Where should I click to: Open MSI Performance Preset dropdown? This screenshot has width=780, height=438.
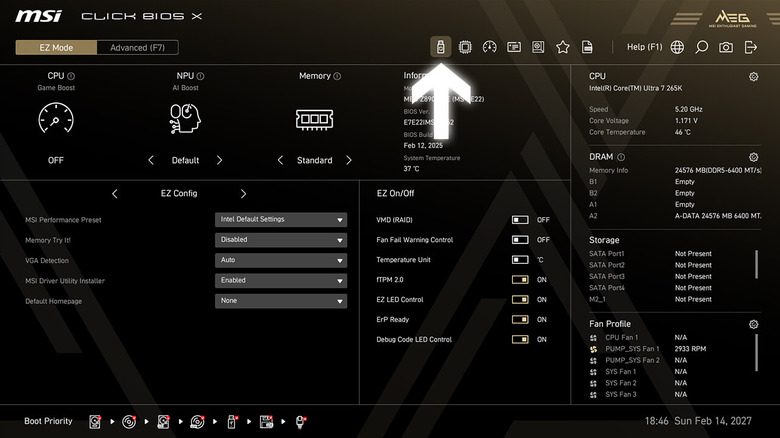(281, 220)
